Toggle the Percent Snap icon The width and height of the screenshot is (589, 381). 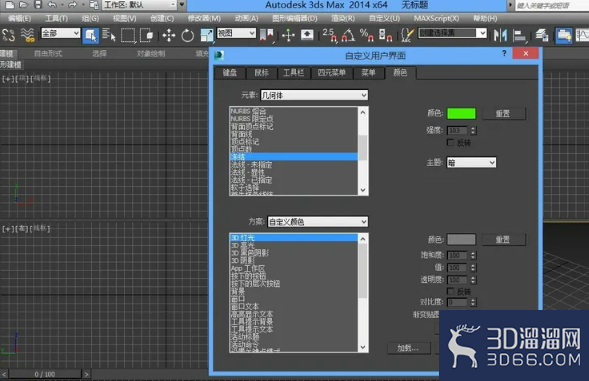click(x=366, y=35)
